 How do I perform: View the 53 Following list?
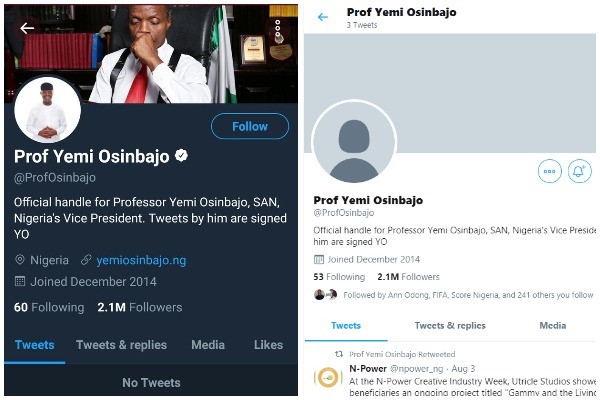[339, 276]
